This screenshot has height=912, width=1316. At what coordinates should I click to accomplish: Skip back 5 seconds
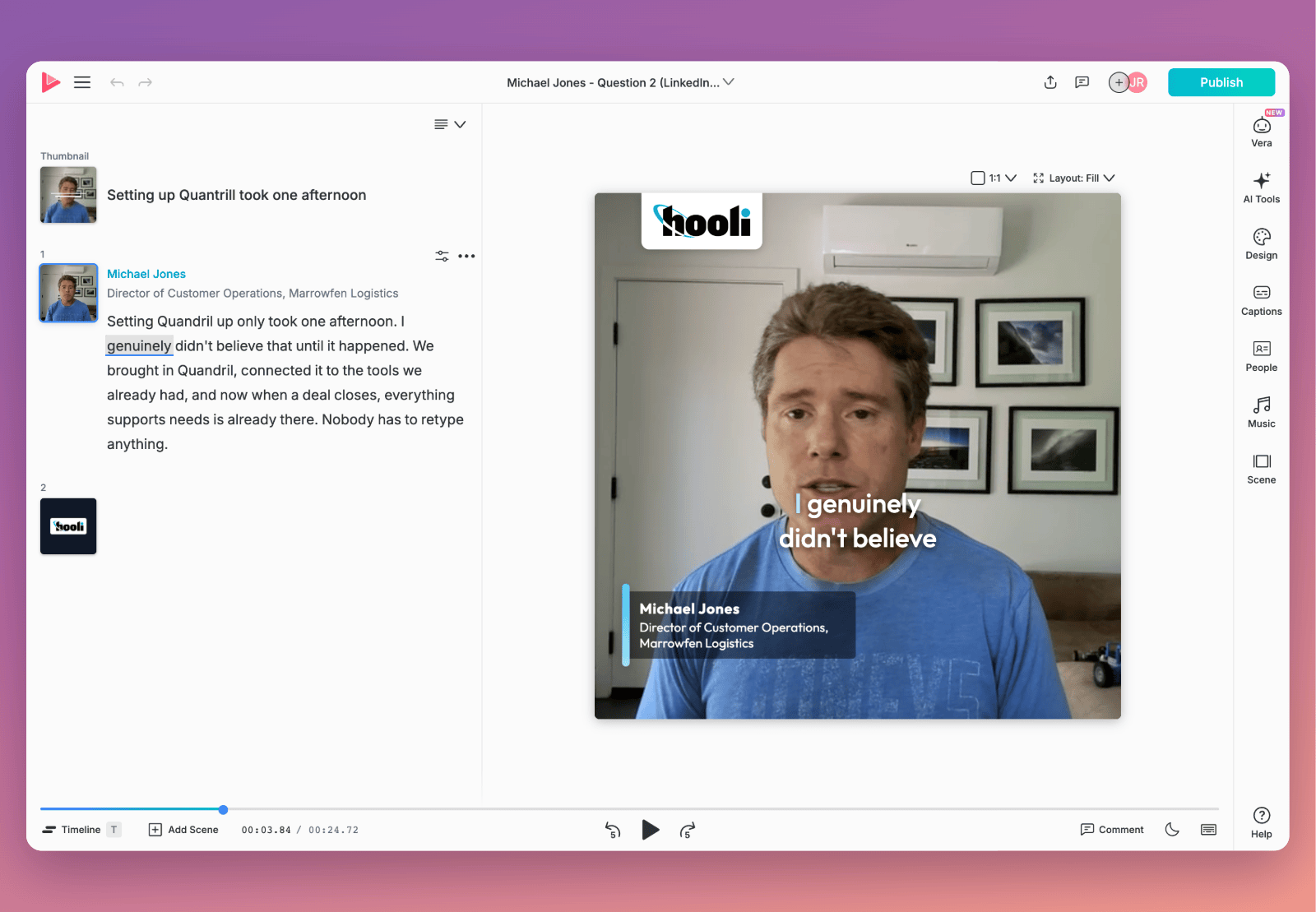pyautogui.click(x=613, y=831)
